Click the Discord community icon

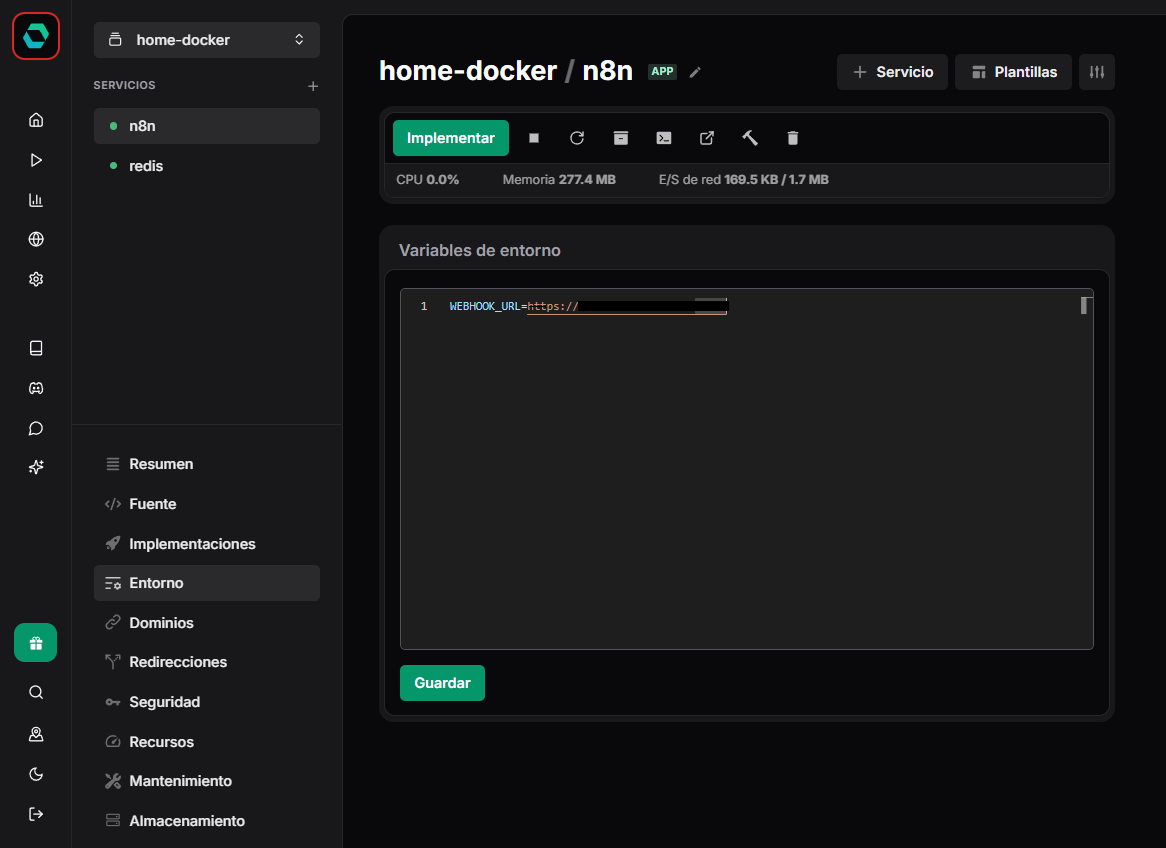tap(36, 388)
